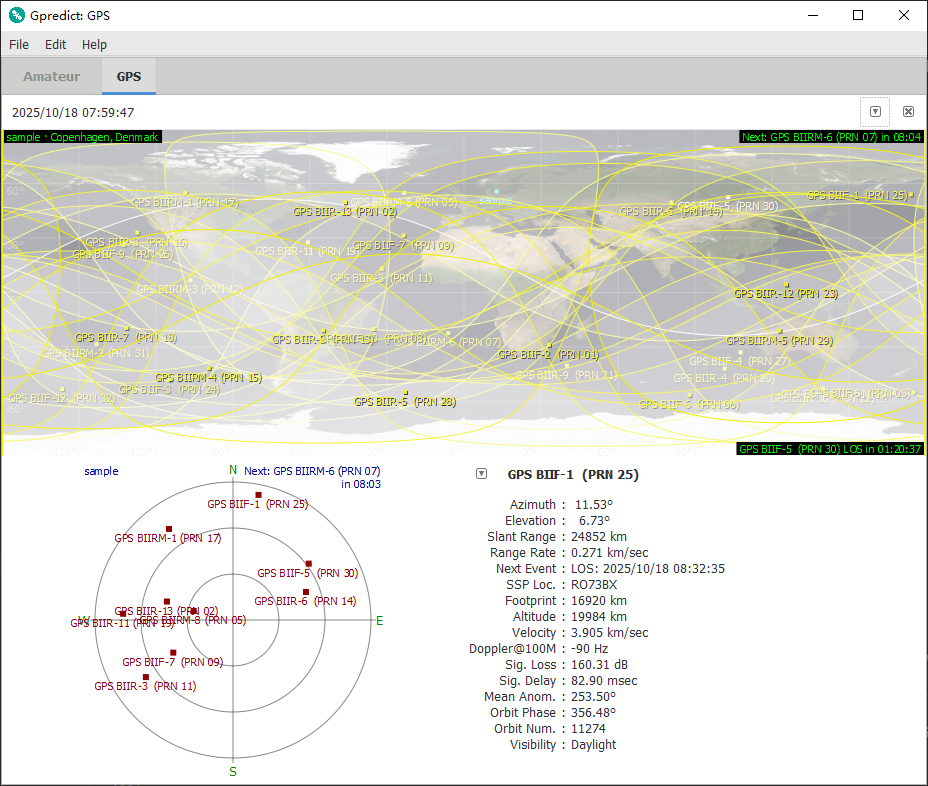Click the sample · Copenhagen, Denmark map label

tap(82, 137)
